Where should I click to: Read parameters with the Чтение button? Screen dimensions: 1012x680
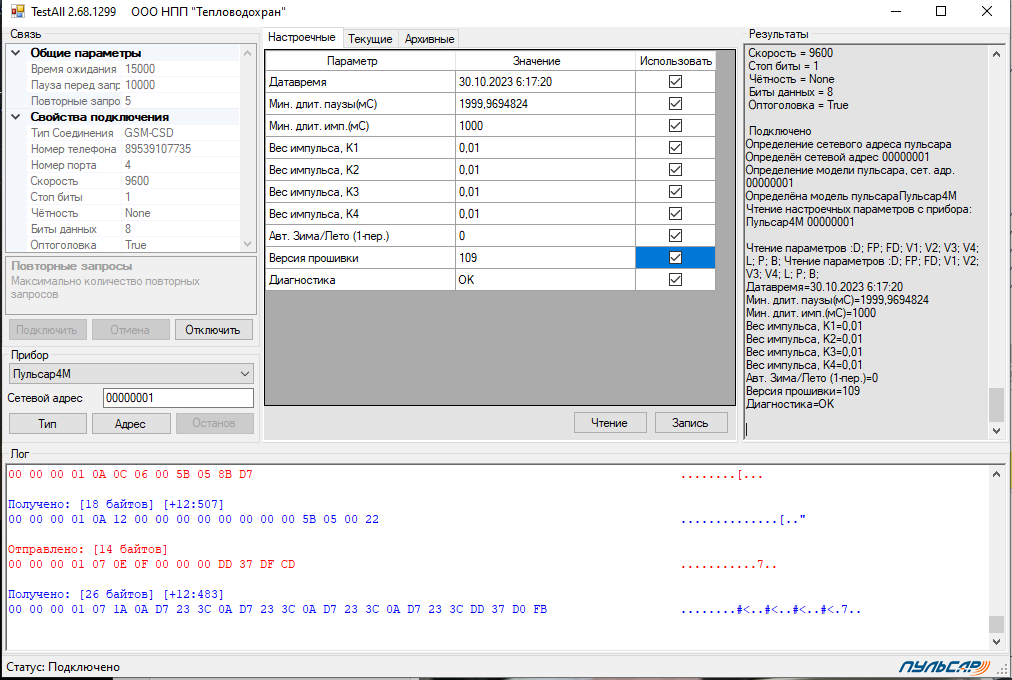tap(609, 423)
